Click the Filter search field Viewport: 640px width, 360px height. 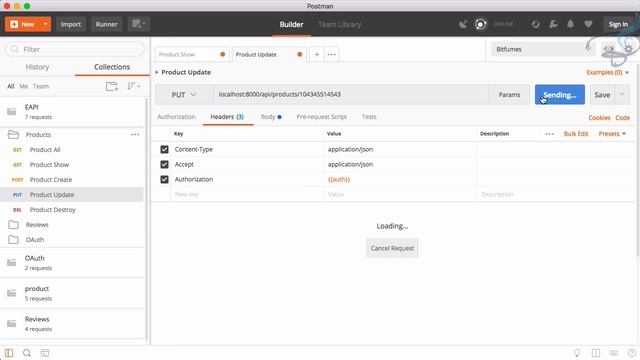click(75, 49)
